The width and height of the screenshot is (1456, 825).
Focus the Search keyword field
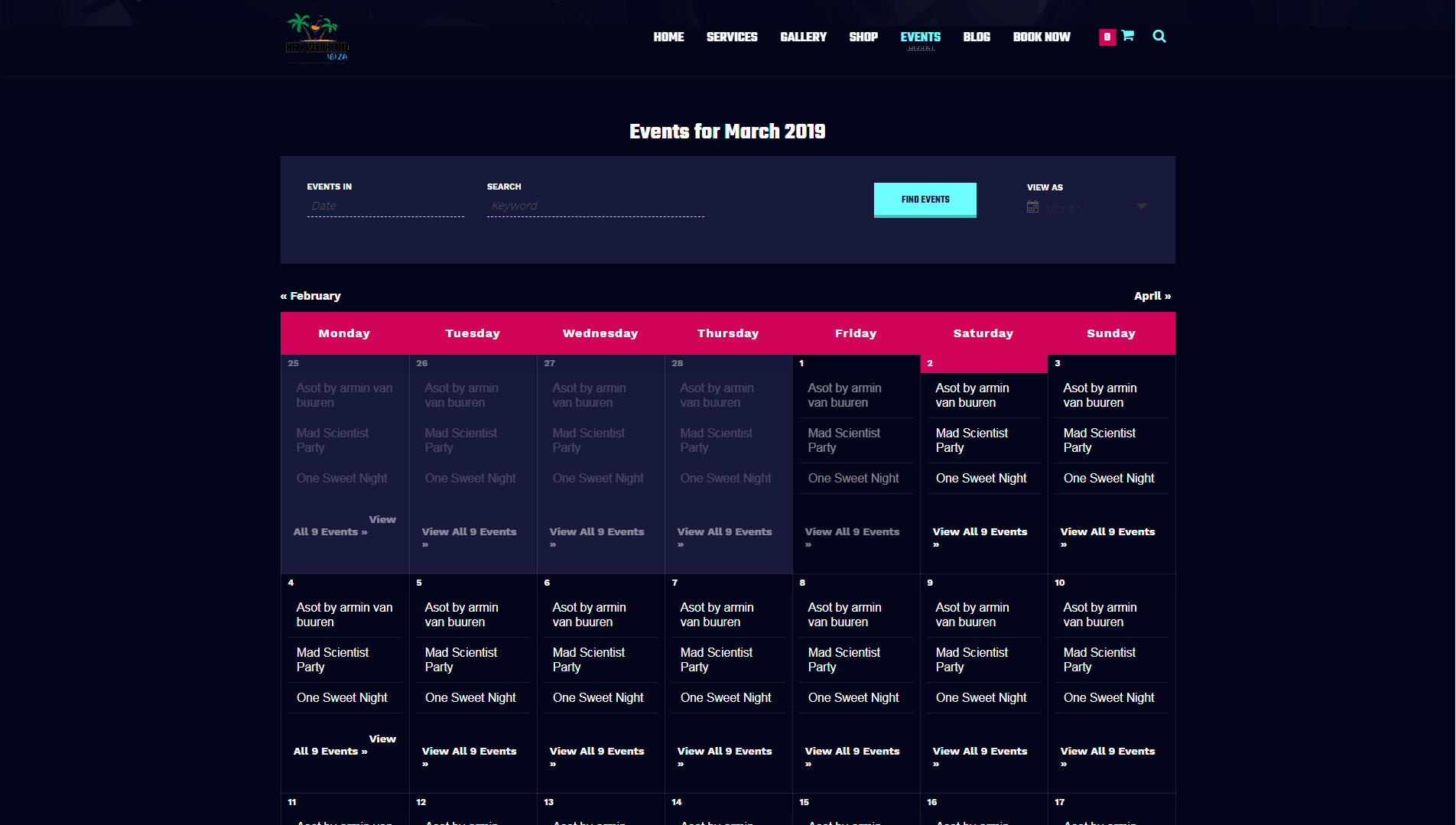click(x=596, y=206)
